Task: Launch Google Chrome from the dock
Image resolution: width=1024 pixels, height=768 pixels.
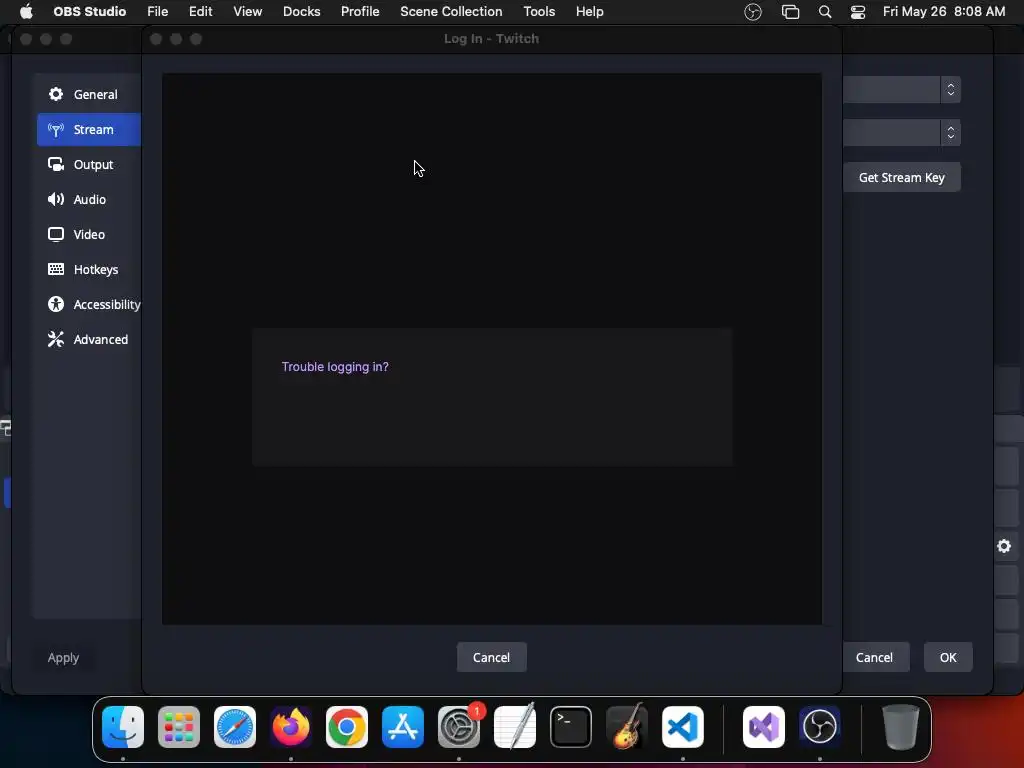Action: point(347,727)
